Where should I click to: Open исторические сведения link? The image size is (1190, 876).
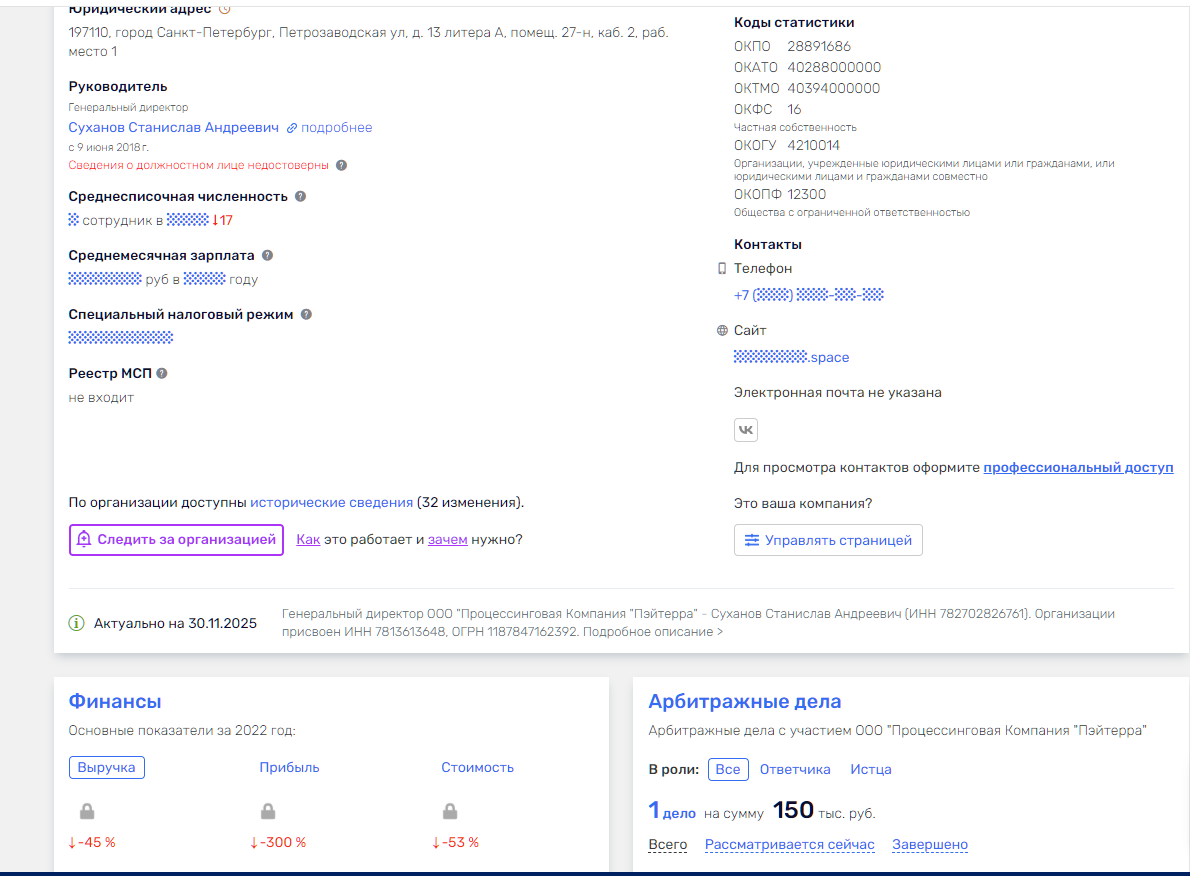[x=332, y=503]
